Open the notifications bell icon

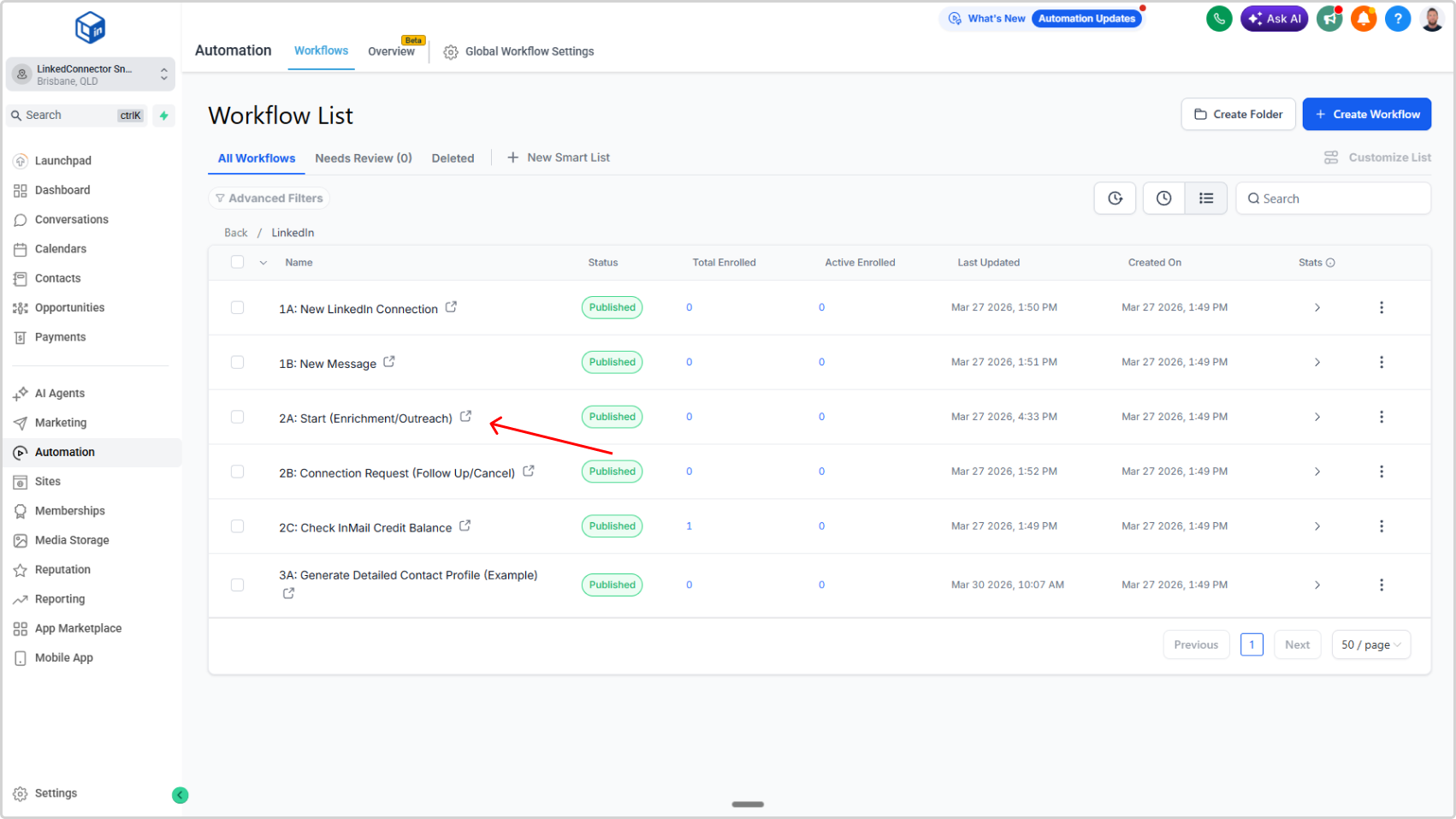[1363, 19]
